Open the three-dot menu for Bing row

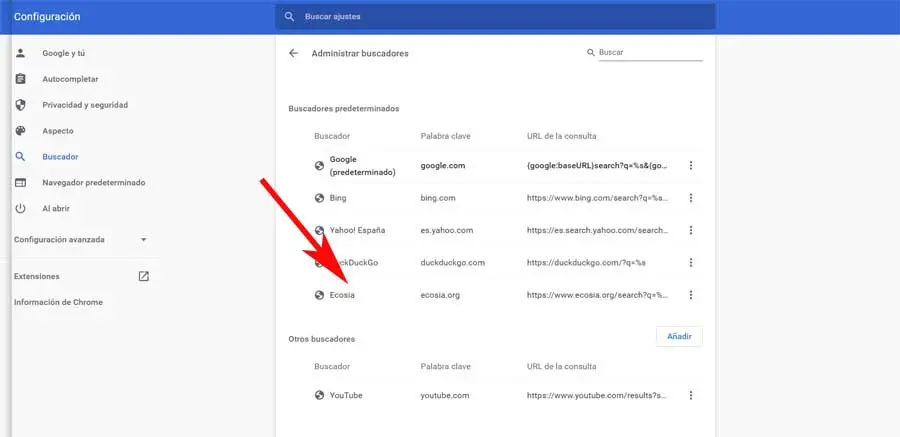pyautogui.click(x=690, y=198)
